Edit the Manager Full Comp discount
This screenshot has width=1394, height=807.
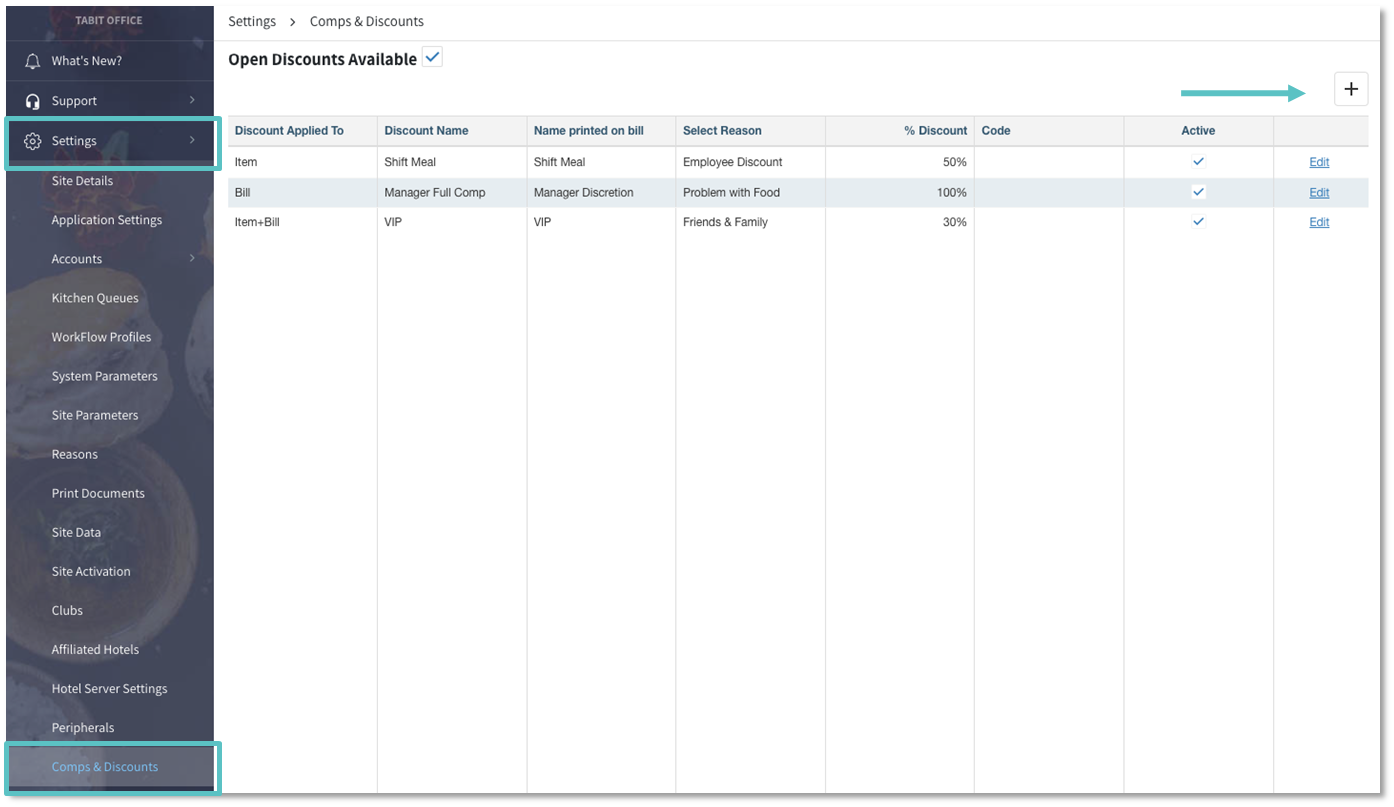point(1319,193)
